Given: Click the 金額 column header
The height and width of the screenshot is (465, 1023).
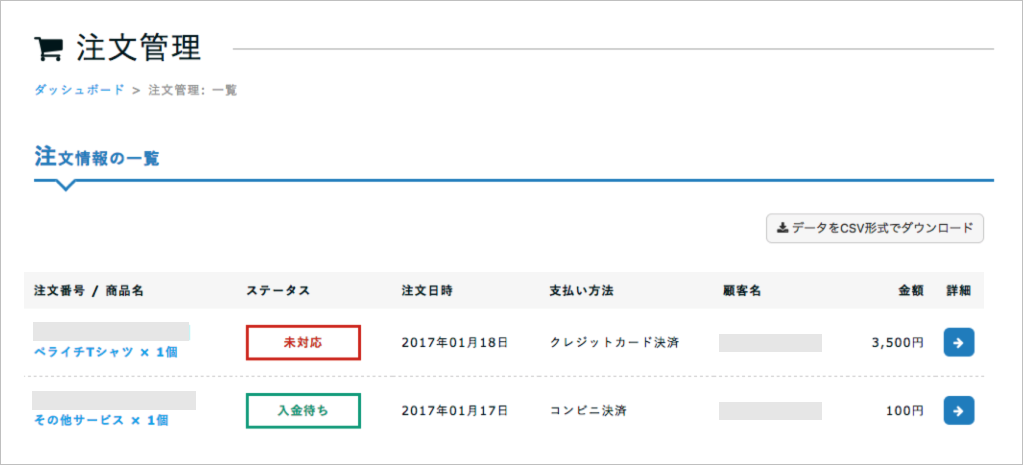Looking at the screenshot, I should coord(910,291).
